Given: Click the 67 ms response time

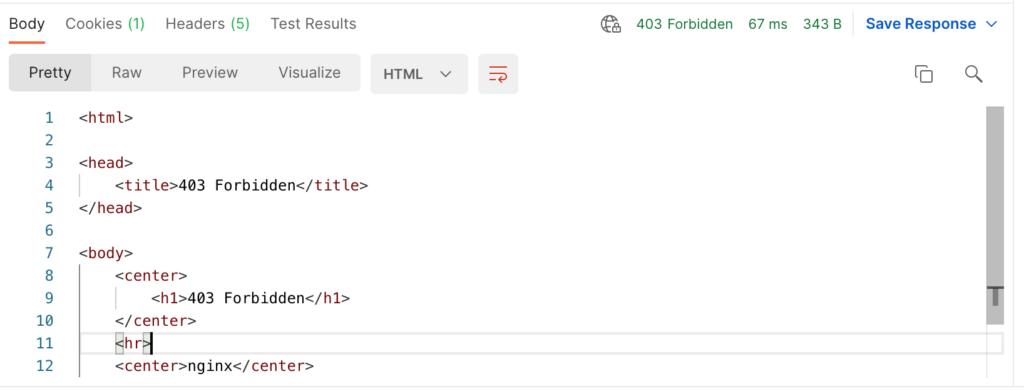Looking at the screenshot, I should pyautogui.click(x=768, y=24).
